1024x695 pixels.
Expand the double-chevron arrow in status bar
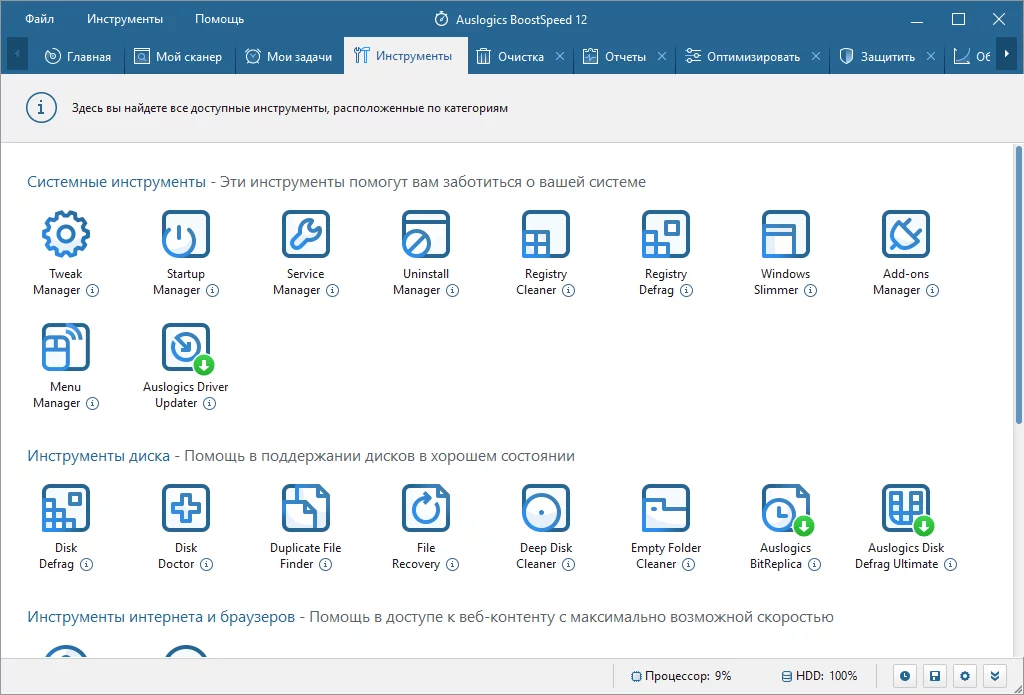995,676
